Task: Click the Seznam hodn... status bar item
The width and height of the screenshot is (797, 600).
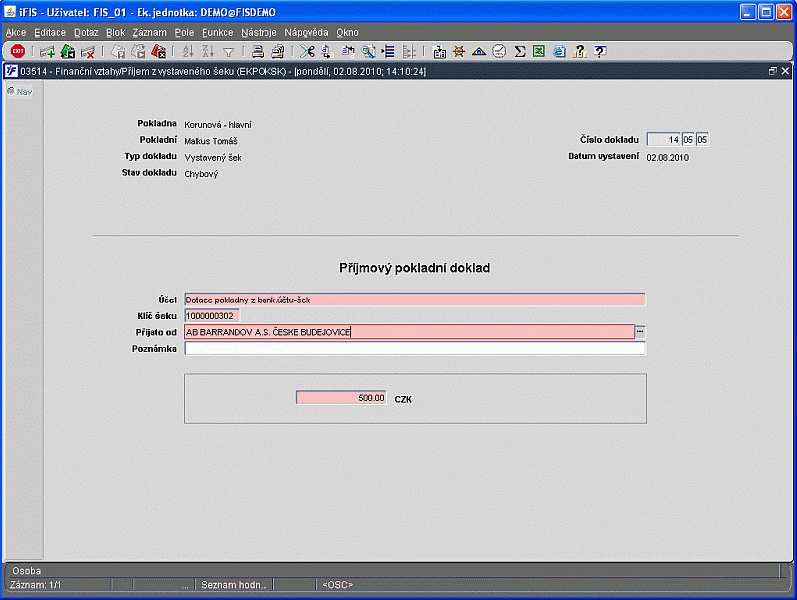Action: click(233, 584)
